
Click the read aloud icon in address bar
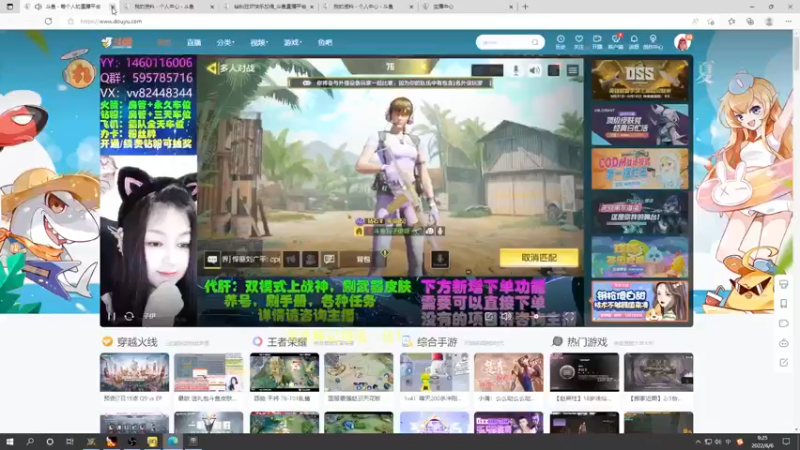click(x=695, y=21)
